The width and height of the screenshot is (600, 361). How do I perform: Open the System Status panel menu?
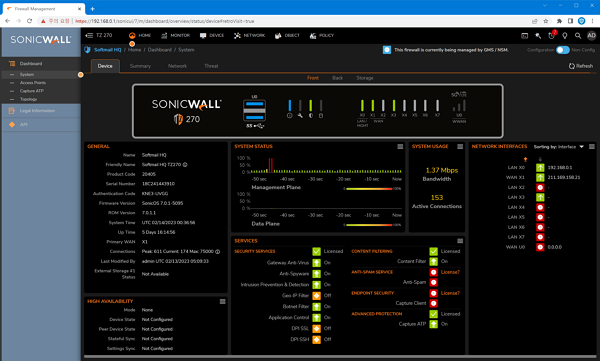[x=400, y=147]
